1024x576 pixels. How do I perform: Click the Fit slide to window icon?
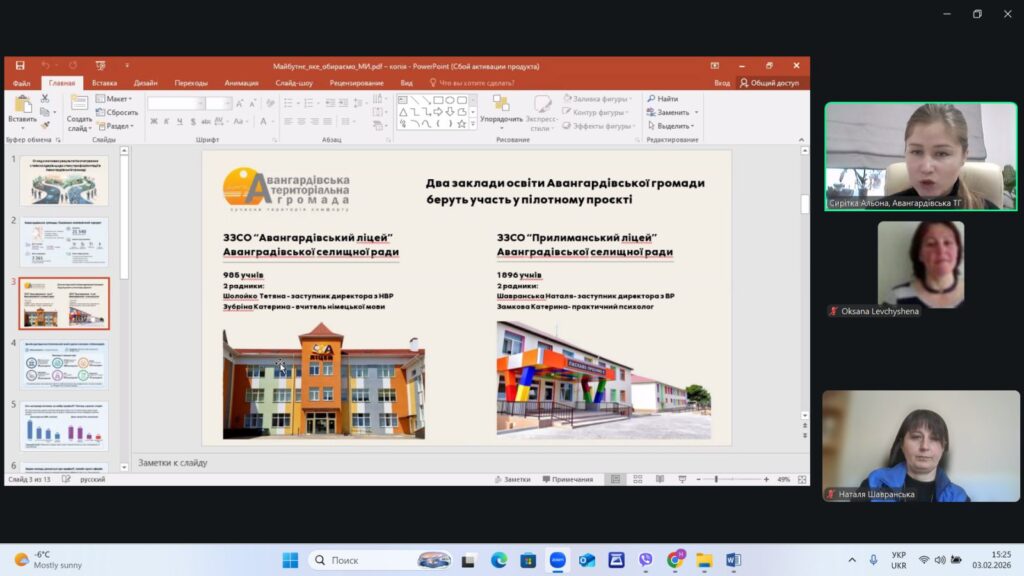coord(802,480)
